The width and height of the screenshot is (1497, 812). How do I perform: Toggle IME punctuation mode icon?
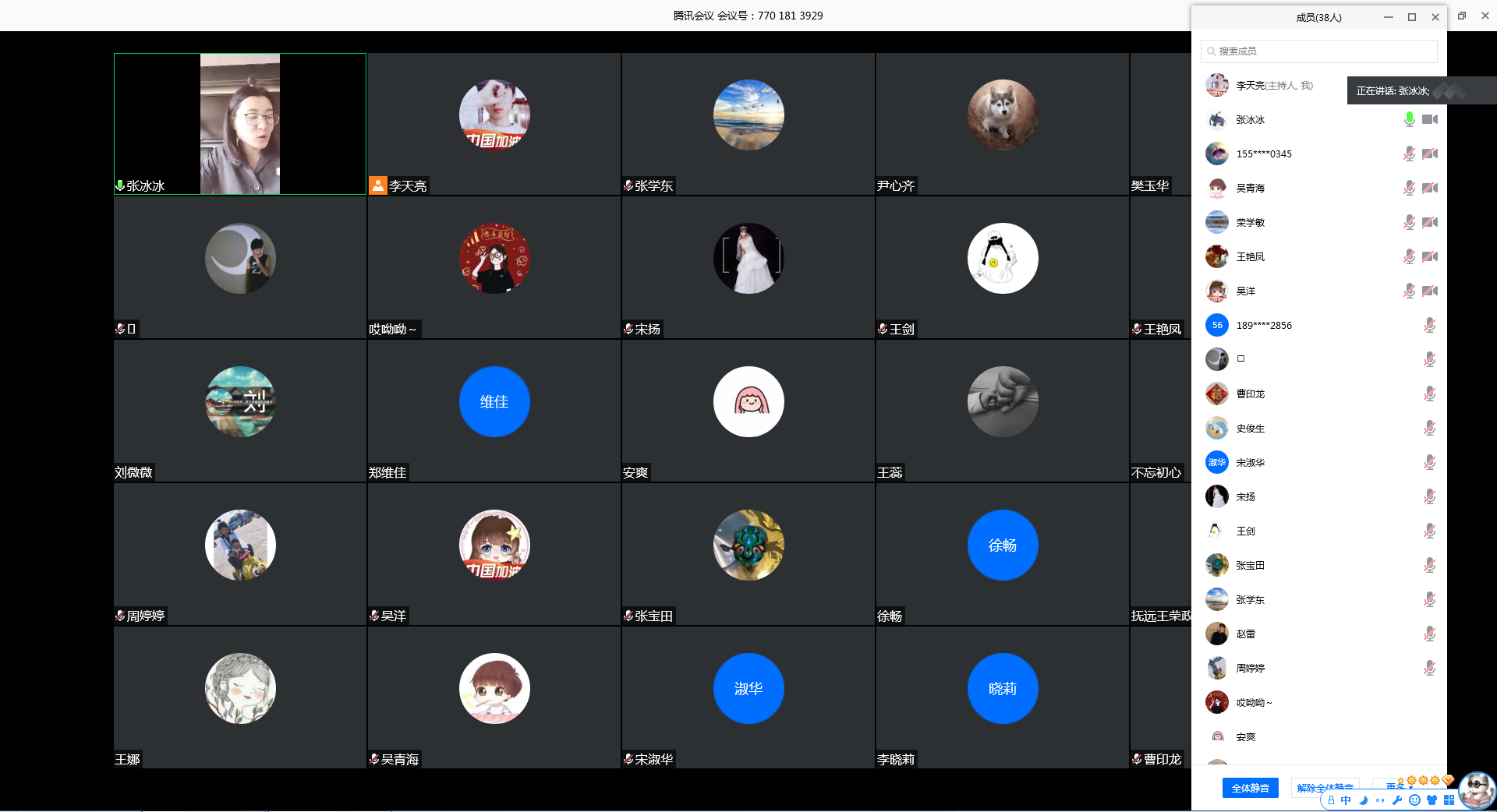click(1380, 800)
